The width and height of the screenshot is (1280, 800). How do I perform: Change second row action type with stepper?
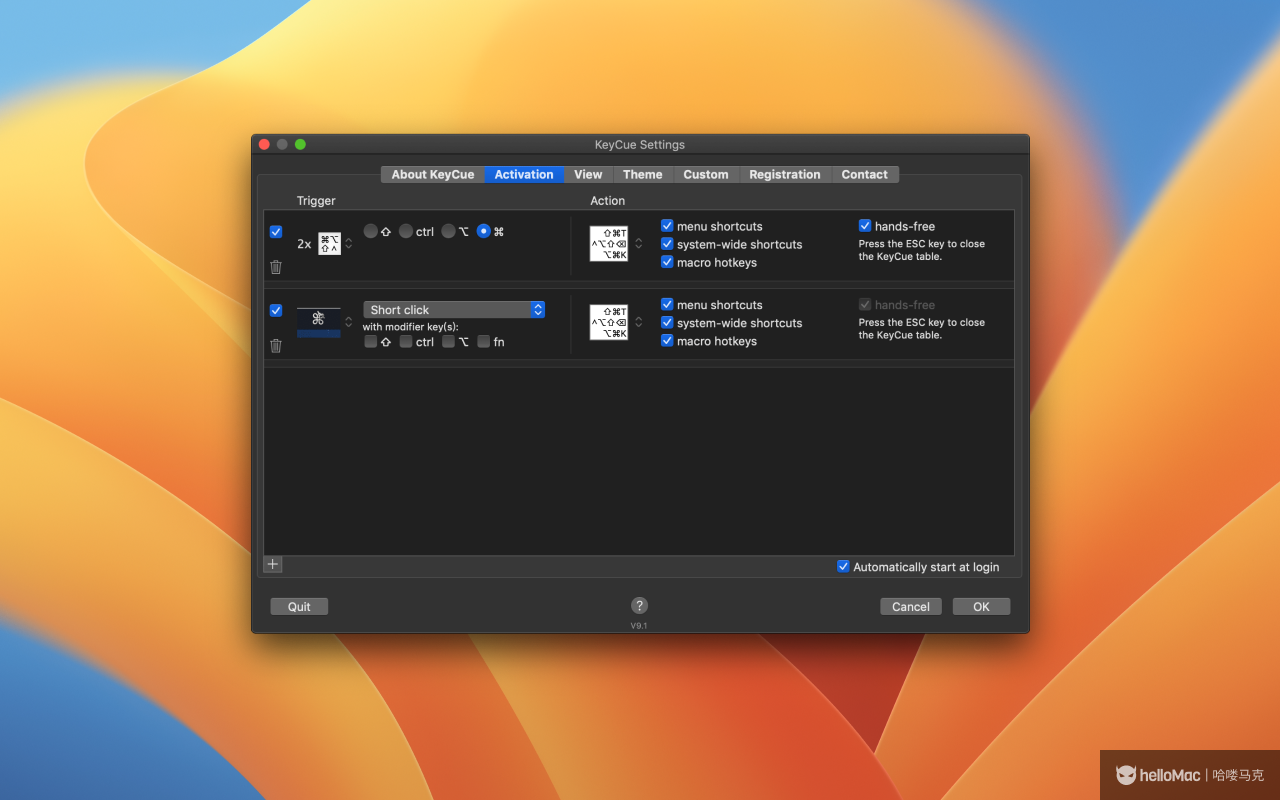[x=638, y=322]
